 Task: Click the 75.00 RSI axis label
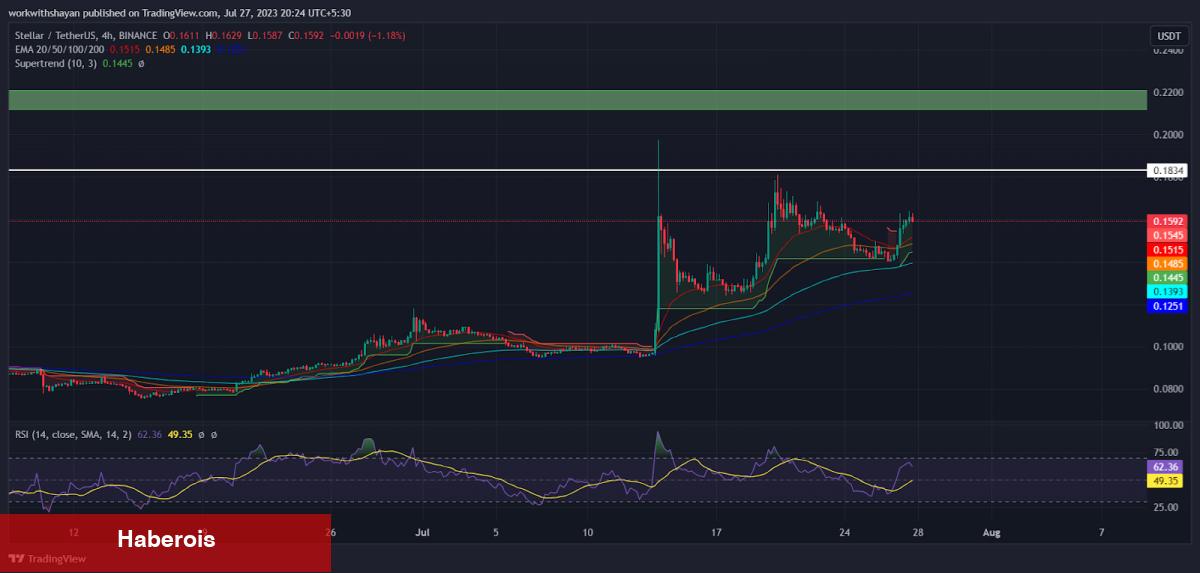point(1168,452)
